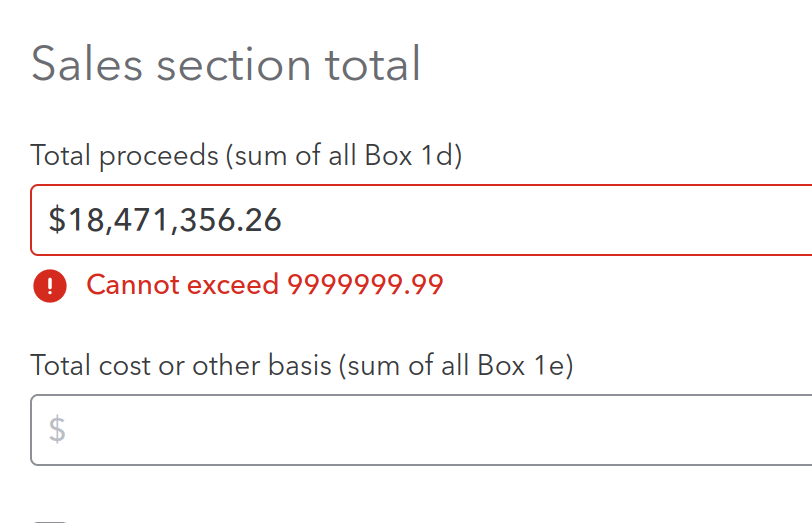The image size is (812, 523).
Task: Click the empty area inside cost basis field
Action: click(x=440, y=430)
